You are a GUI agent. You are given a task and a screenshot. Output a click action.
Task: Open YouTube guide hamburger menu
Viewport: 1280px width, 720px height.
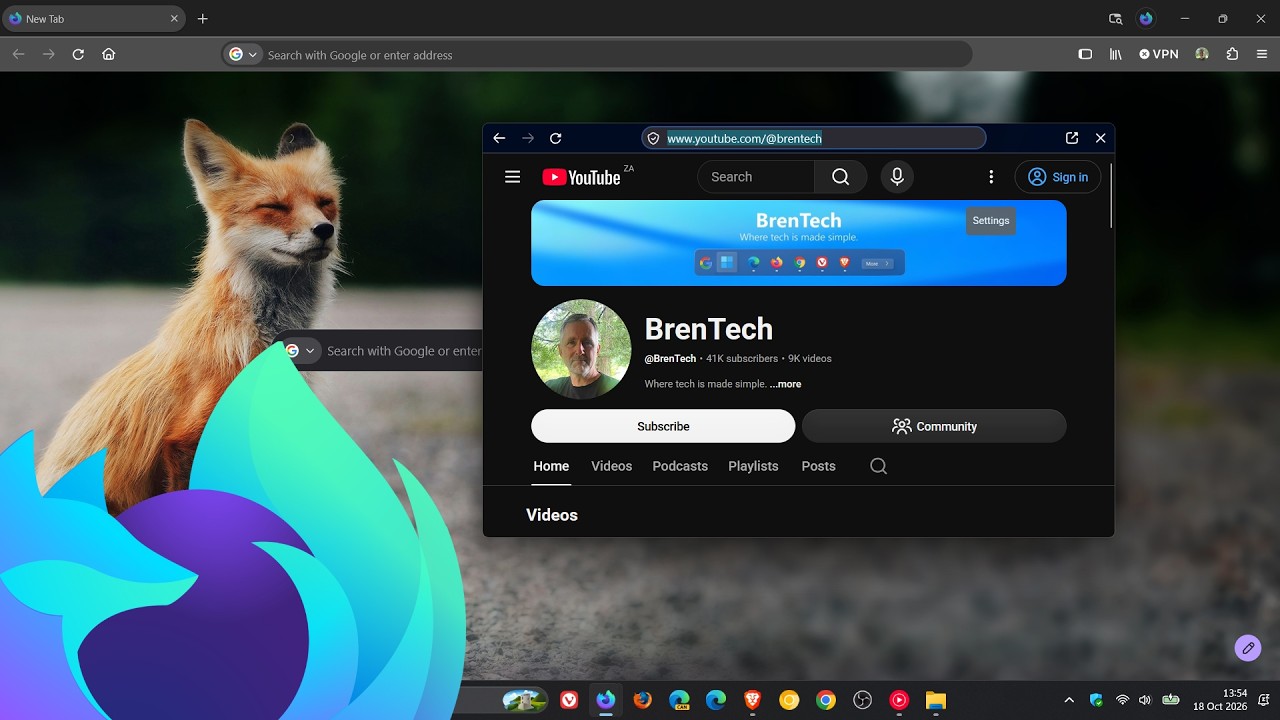[x=513, y=177]
